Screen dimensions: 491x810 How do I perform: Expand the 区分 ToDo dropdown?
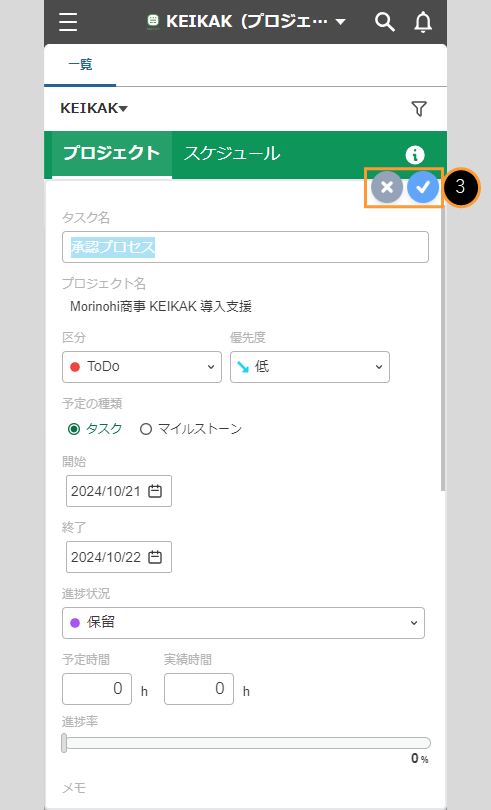(x=142, y=367)
